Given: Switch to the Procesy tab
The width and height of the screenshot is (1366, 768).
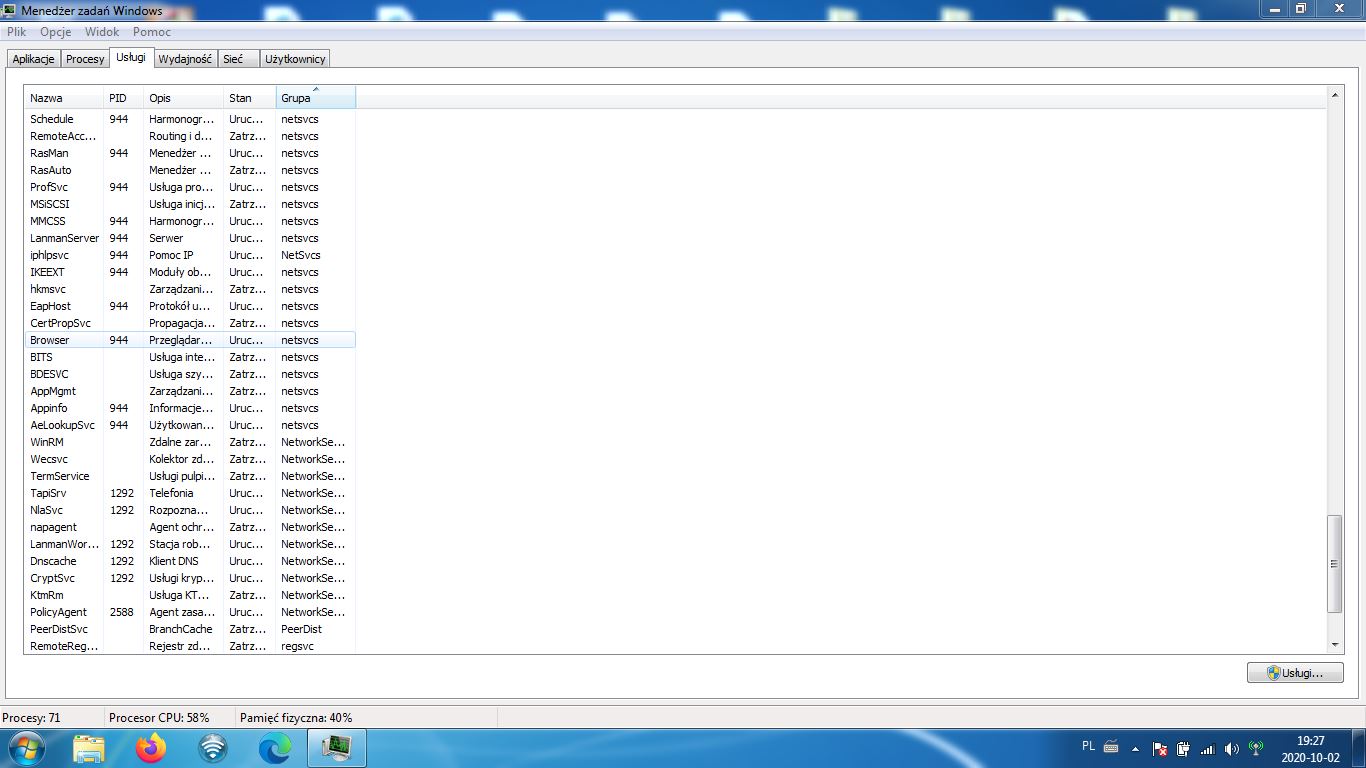Looking at the screenshot, I should (85, 59).
